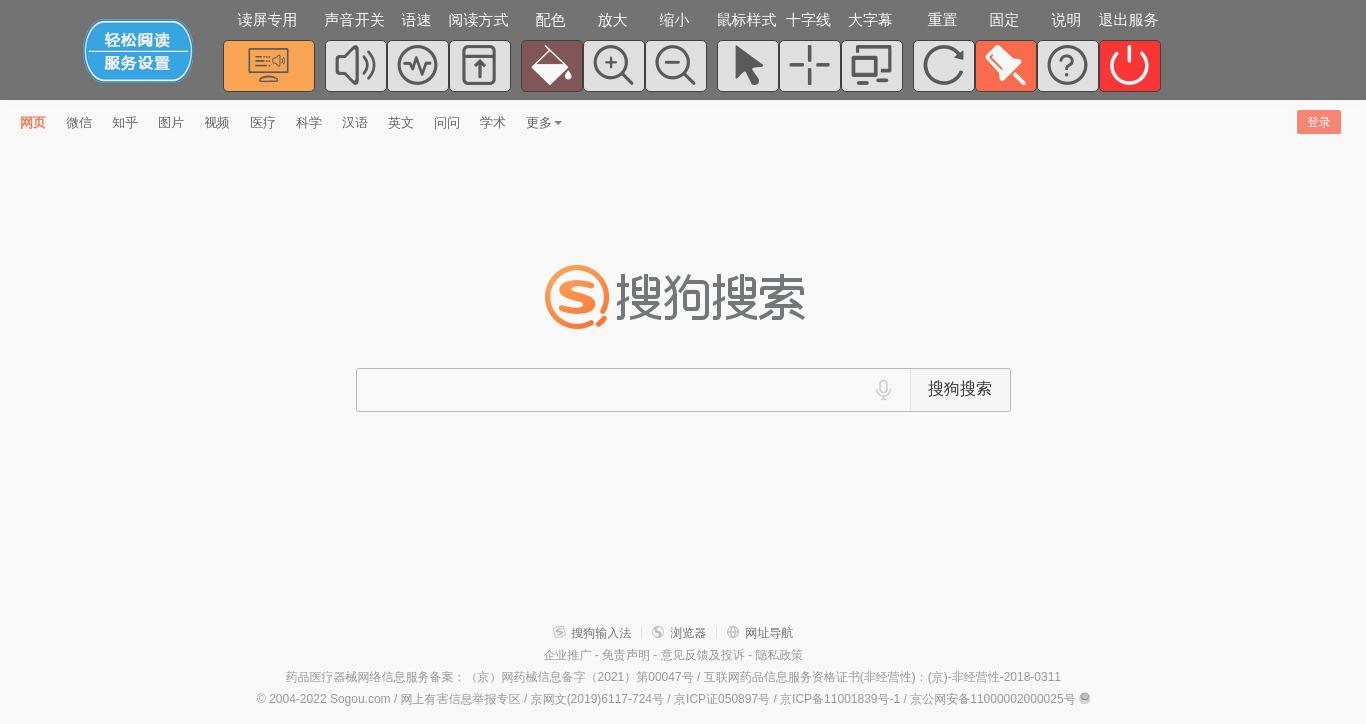Image resolution: width=1366 pixels, height=724 pixels.
Task: Click the 登录 login button
Action: pyautogui.click(x=1319, y=122)
